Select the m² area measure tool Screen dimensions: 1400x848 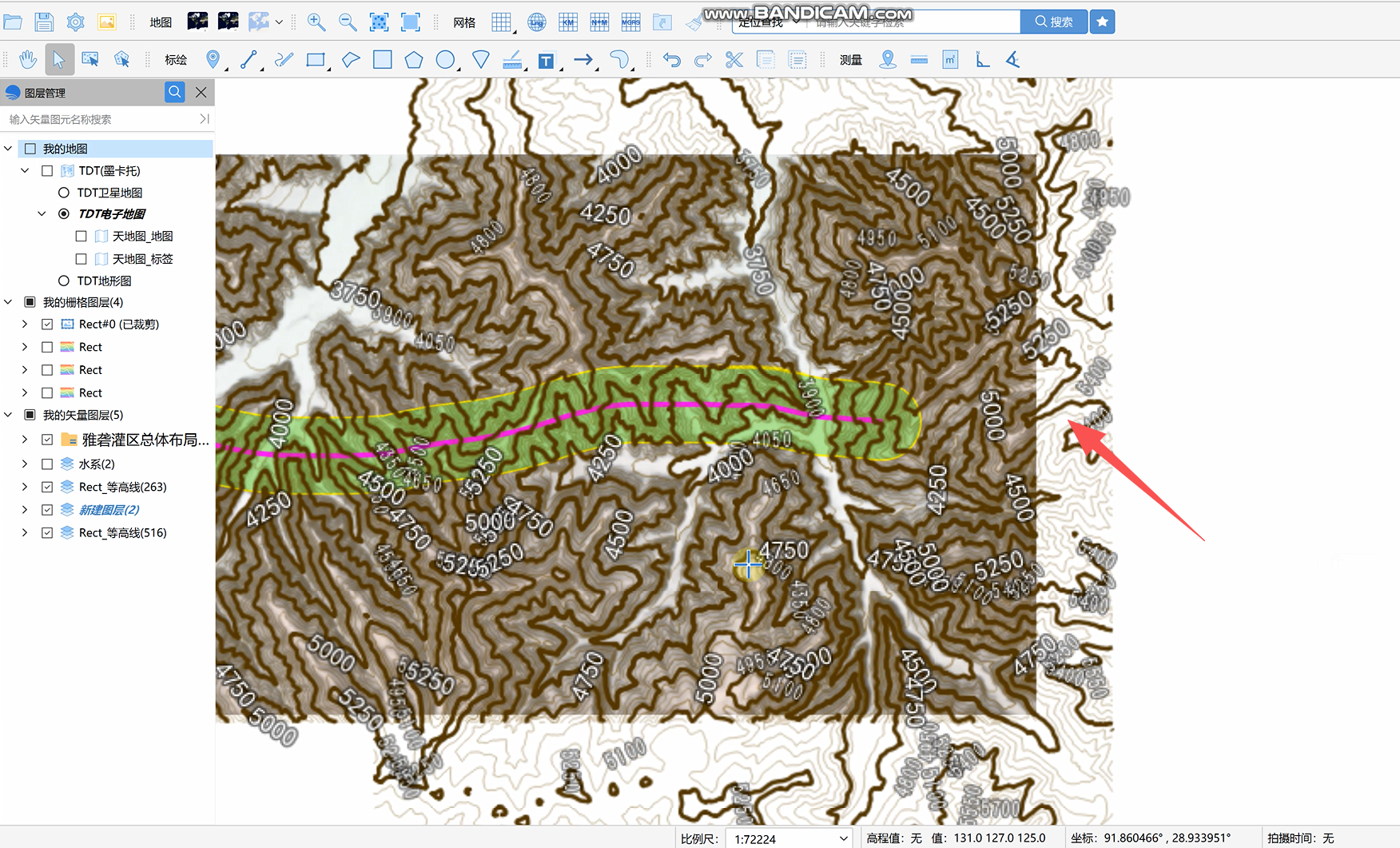[950, 59]
